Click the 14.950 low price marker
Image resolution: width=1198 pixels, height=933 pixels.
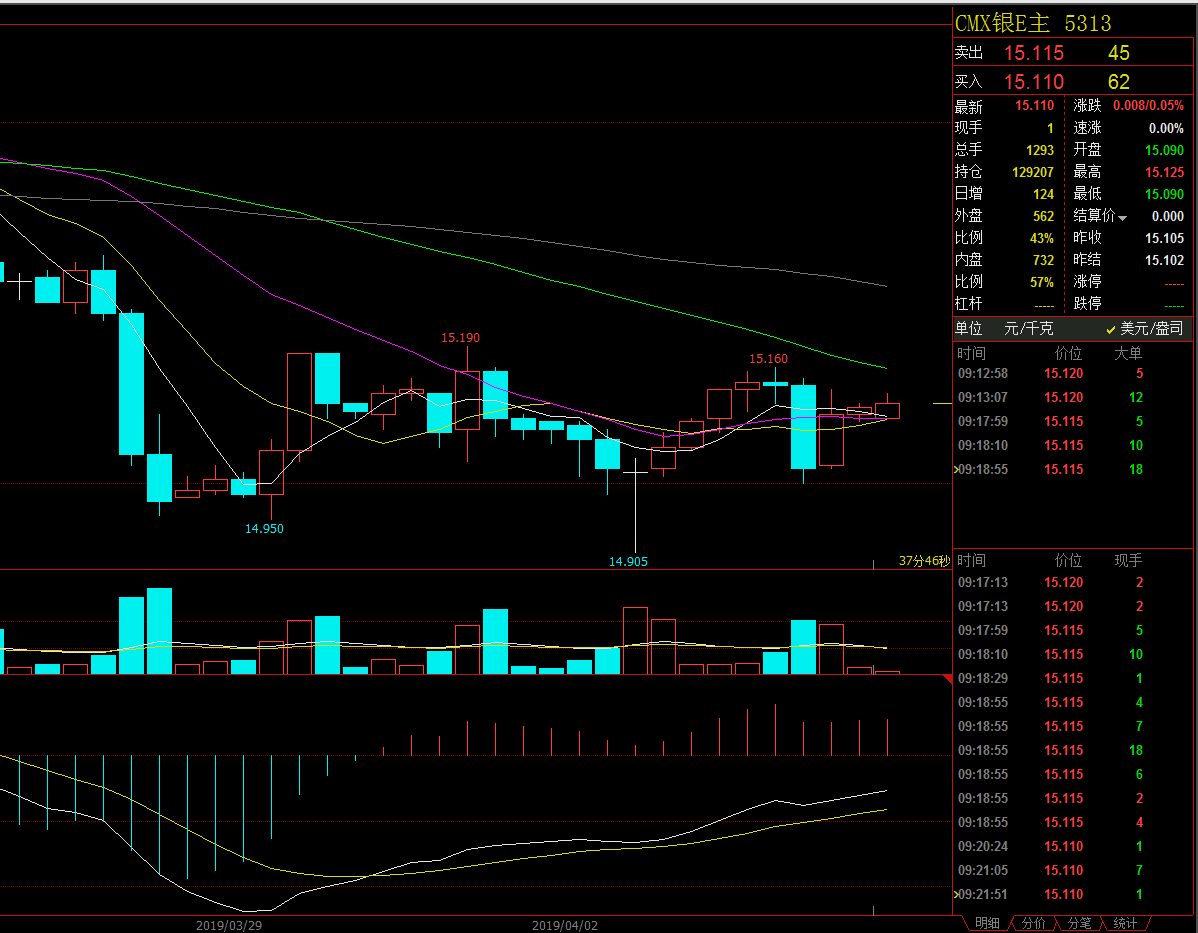[x=264, y=529]
